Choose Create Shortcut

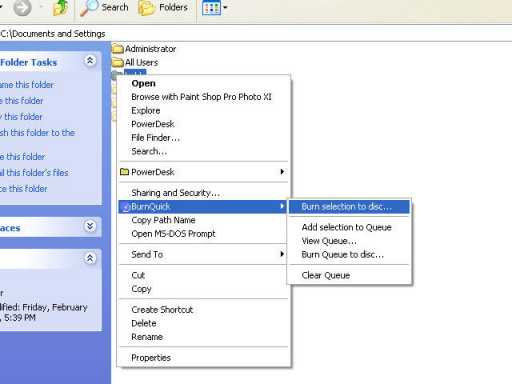(204, 310)
